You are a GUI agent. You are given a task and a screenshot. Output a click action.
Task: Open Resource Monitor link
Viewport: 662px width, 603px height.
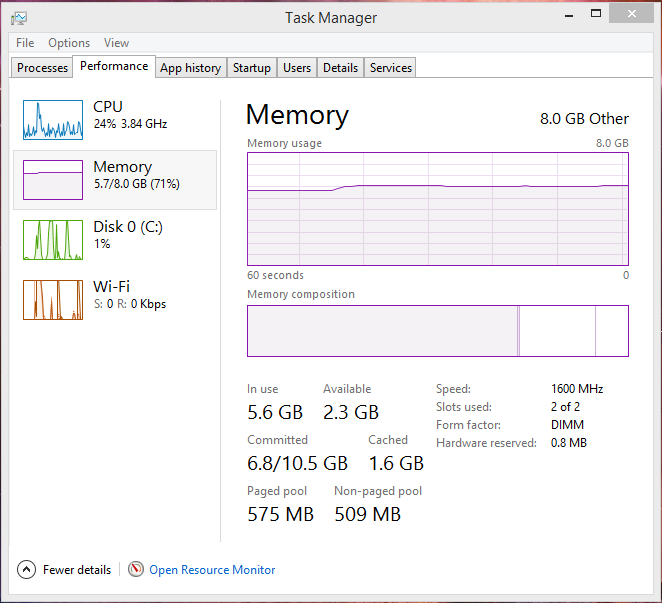point(212,570)
